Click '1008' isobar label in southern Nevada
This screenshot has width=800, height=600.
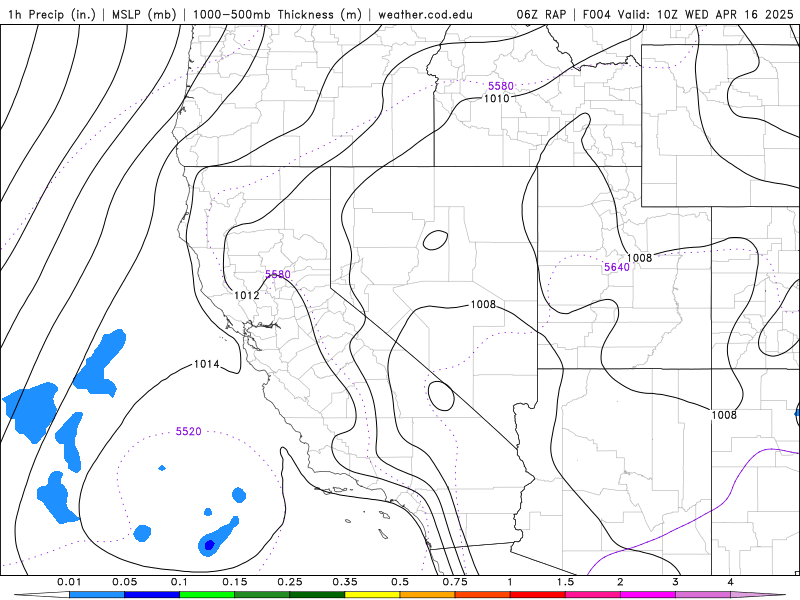(x=483, y=305)
